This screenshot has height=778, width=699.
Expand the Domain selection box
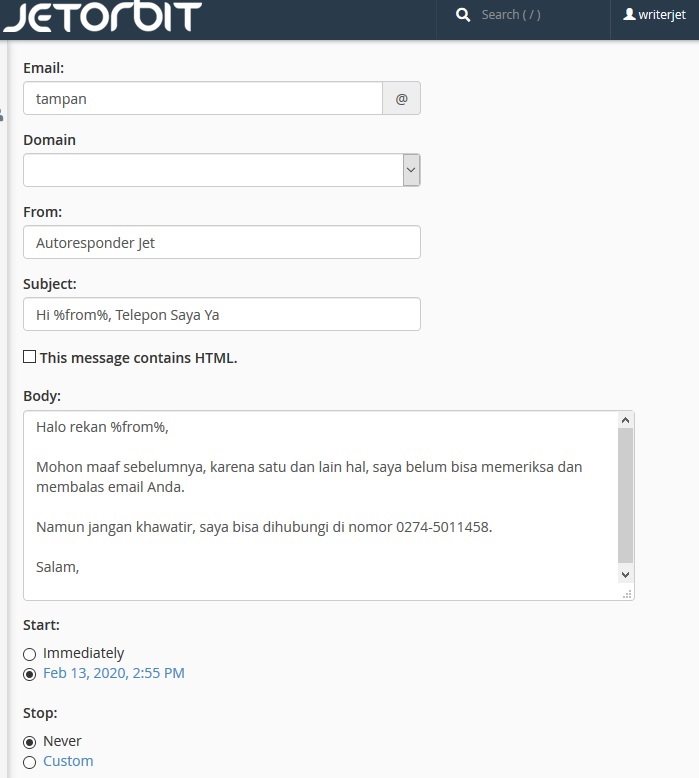pyautogui.click(x=222, y=170)
